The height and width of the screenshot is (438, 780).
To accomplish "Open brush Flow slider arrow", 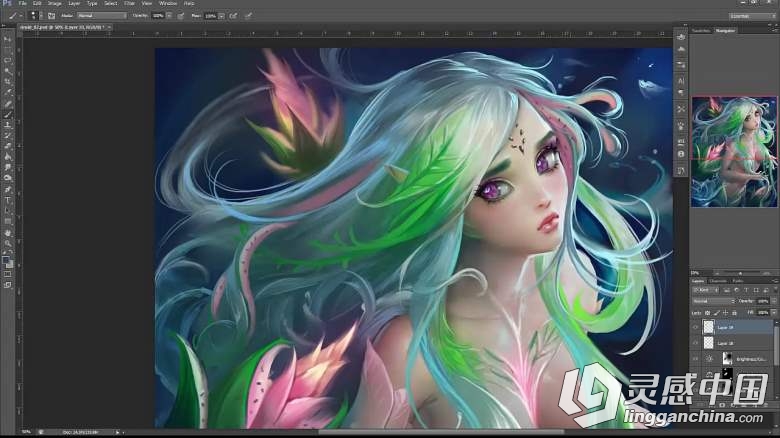I will click(221, 16).
